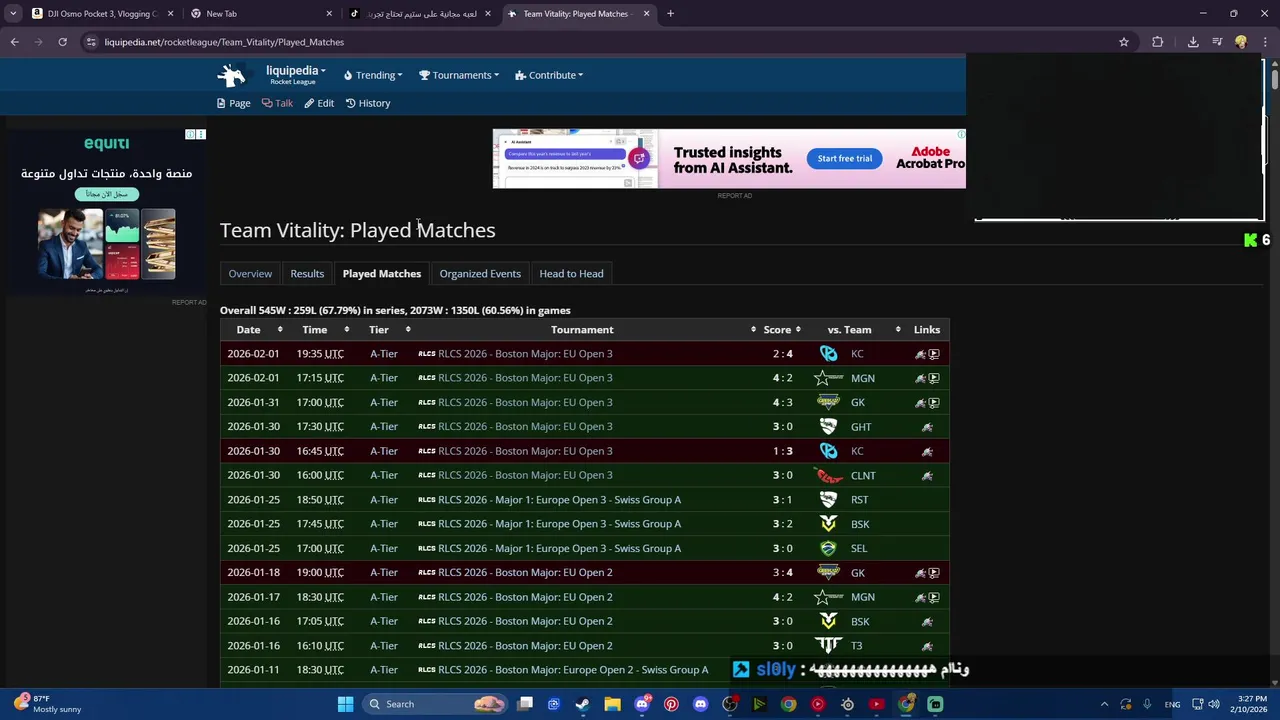Click the 1 : 3 score versus KC

tap(782, 451)
